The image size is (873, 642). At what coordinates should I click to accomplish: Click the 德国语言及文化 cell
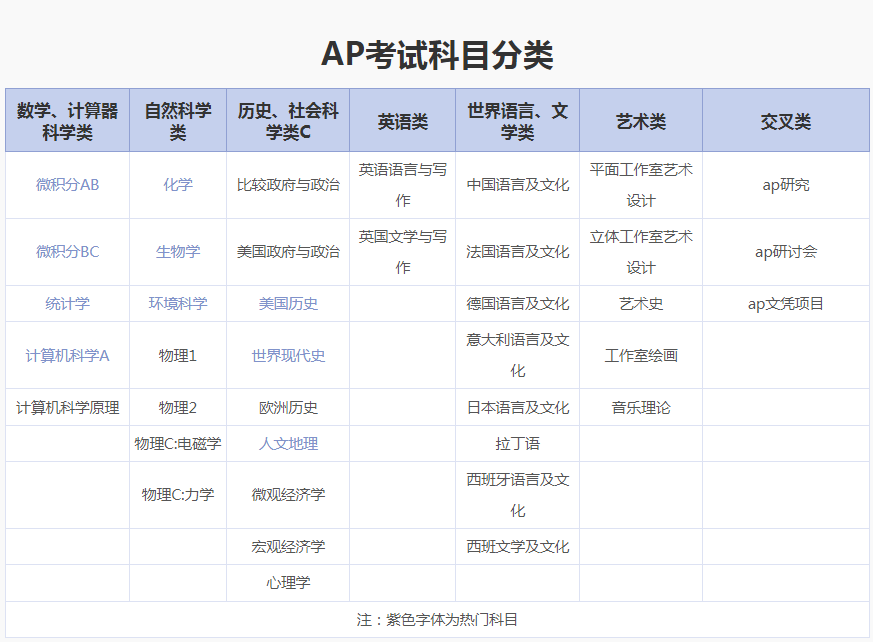[517, 303]
